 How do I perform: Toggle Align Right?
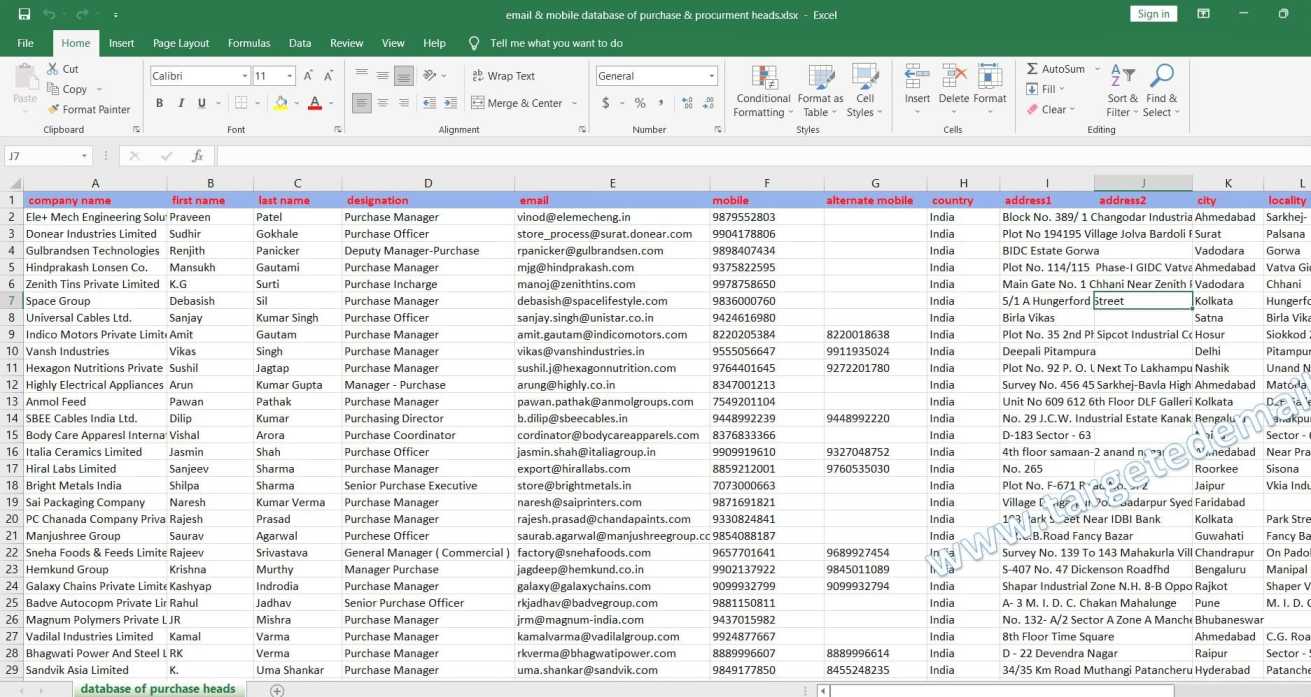(x=404, y=103)
